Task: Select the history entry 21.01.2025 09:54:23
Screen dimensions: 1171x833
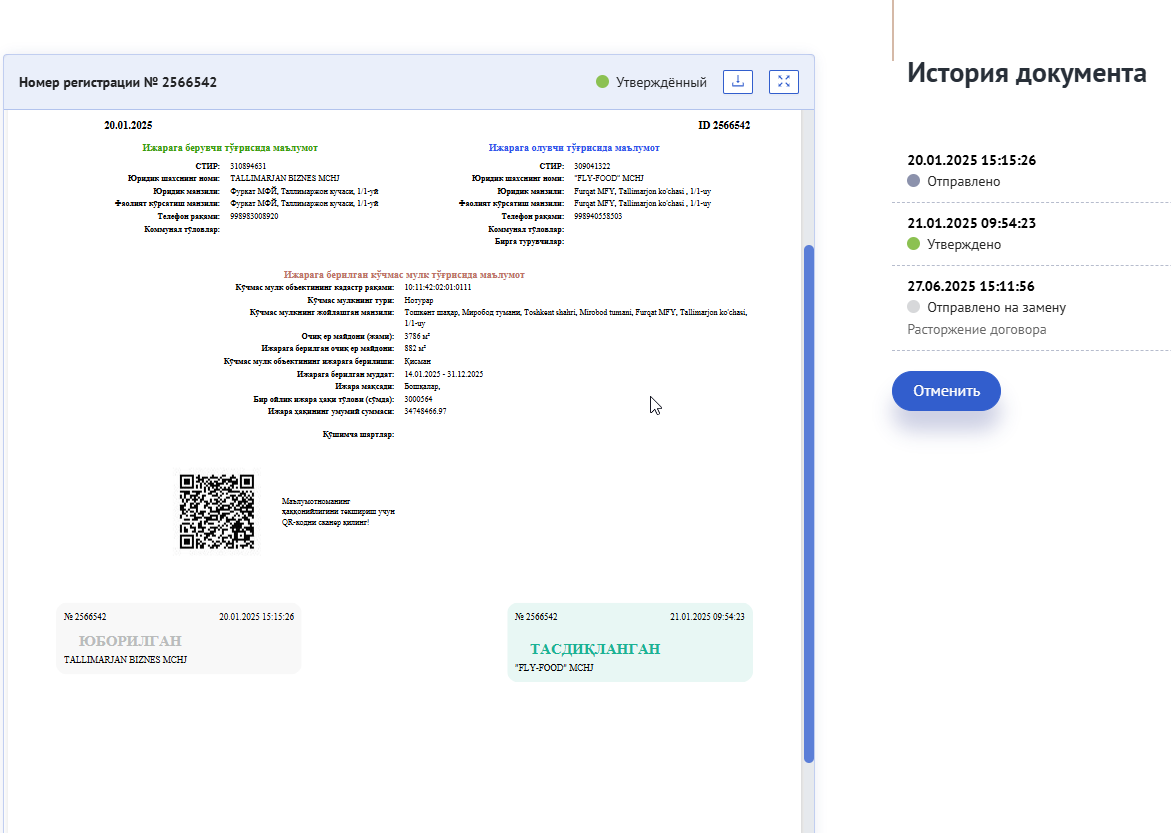Action: coord(972,223)
